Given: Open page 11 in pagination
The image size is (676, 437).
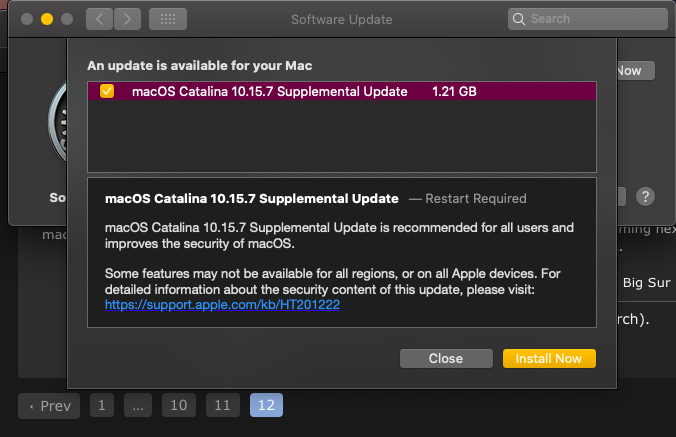Looking at the screenshot, I should (223, 405).
